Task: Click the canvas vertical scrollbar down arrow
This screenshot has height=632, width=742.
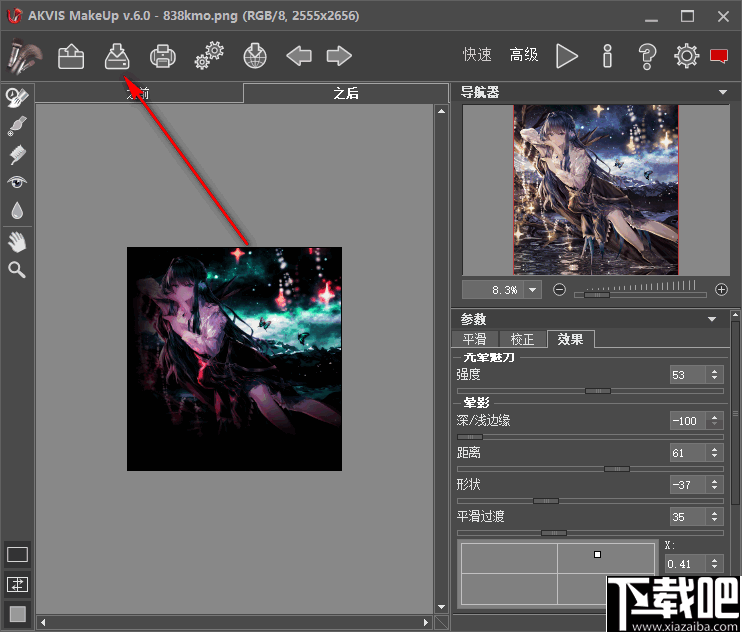Action: tap(441, 606)
